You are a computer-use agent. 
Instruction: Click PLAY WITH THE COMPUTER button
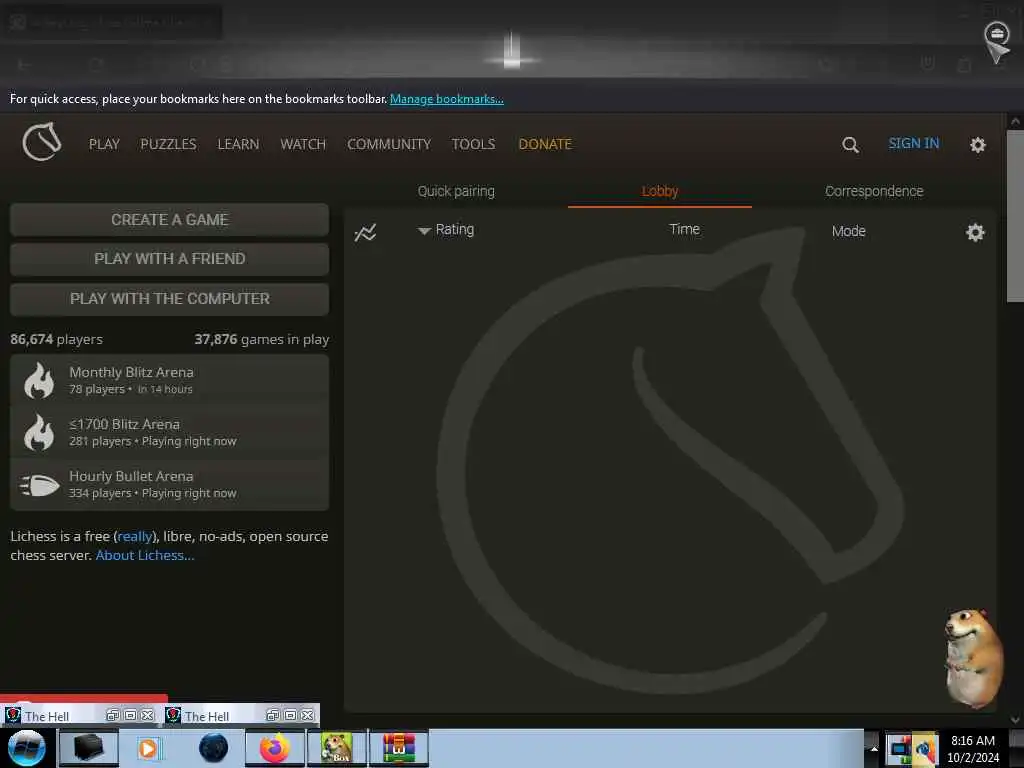pos(169,299)
